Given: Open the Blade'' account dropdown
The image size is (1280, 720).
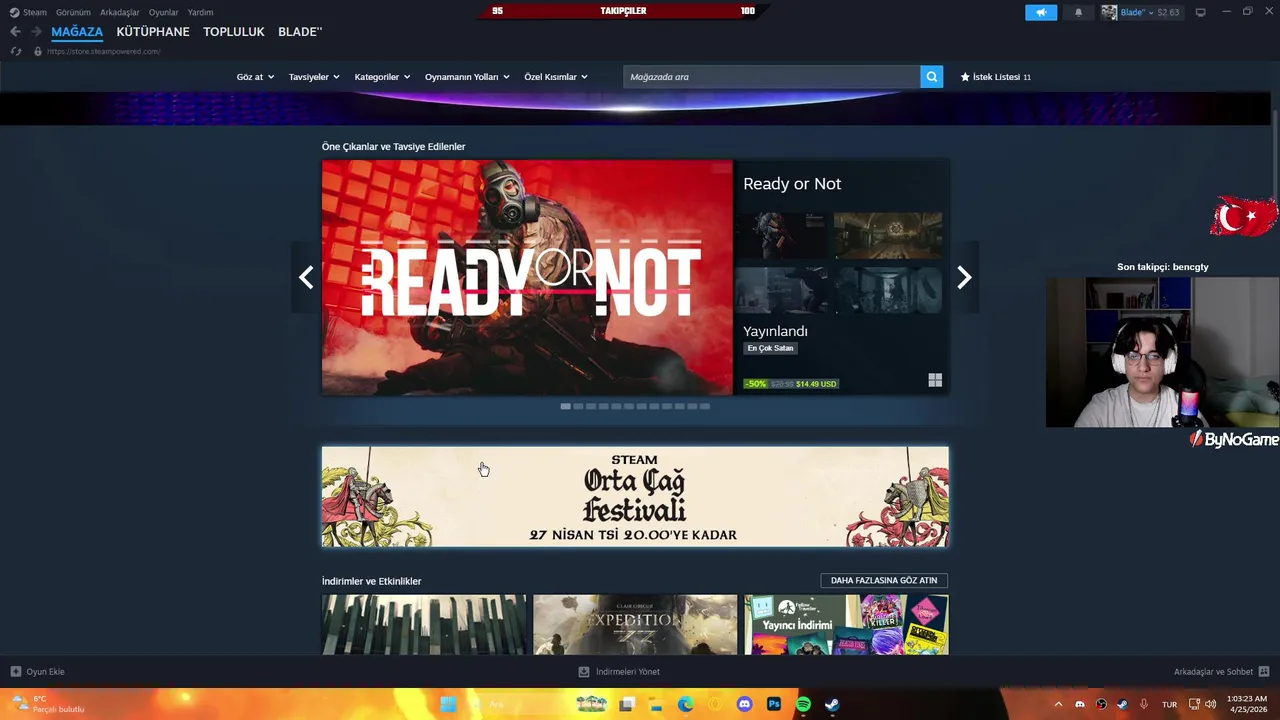Looking at the screenshot, I should click(x=1137, y=12).
